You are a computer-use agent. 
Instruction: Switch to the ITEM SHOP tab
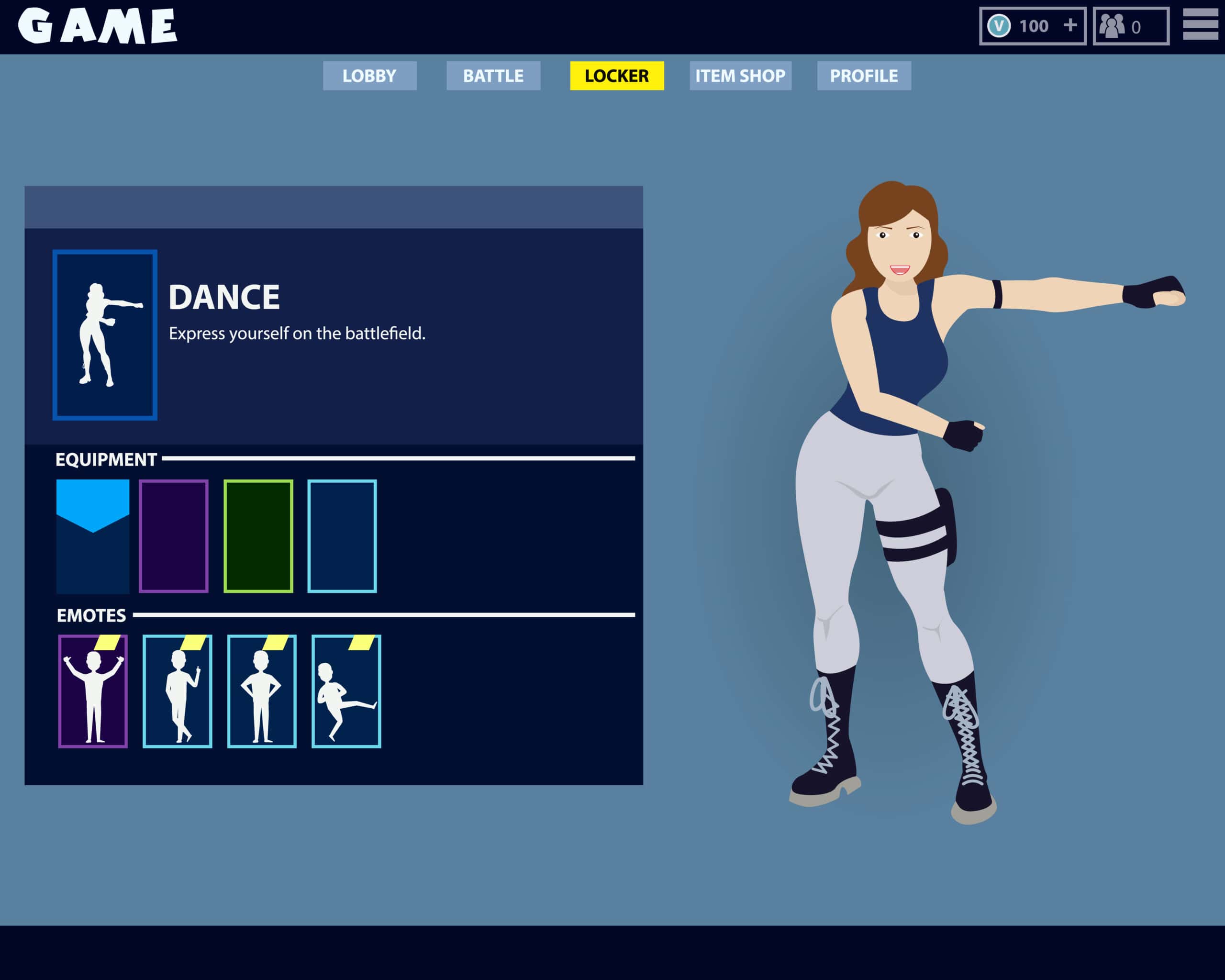(x=741, y=76)
